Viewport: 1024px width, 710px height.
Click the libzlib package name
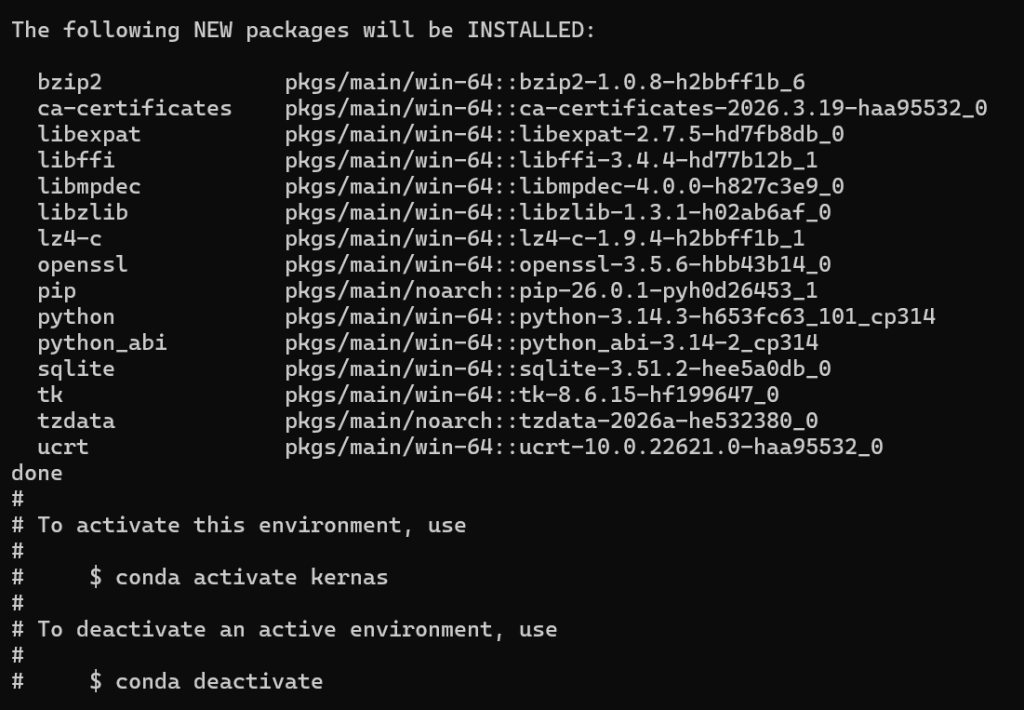click(x=83, y=212)
